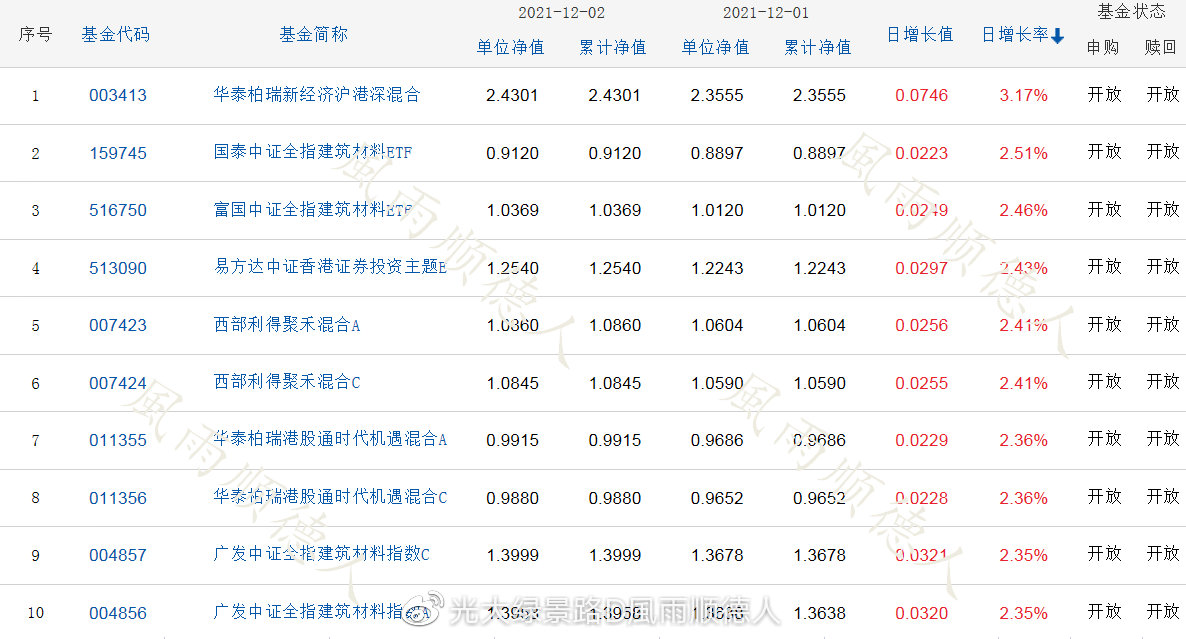Open 华泰柏瑞港股通时代机遇混合C link

click(330, 497)
